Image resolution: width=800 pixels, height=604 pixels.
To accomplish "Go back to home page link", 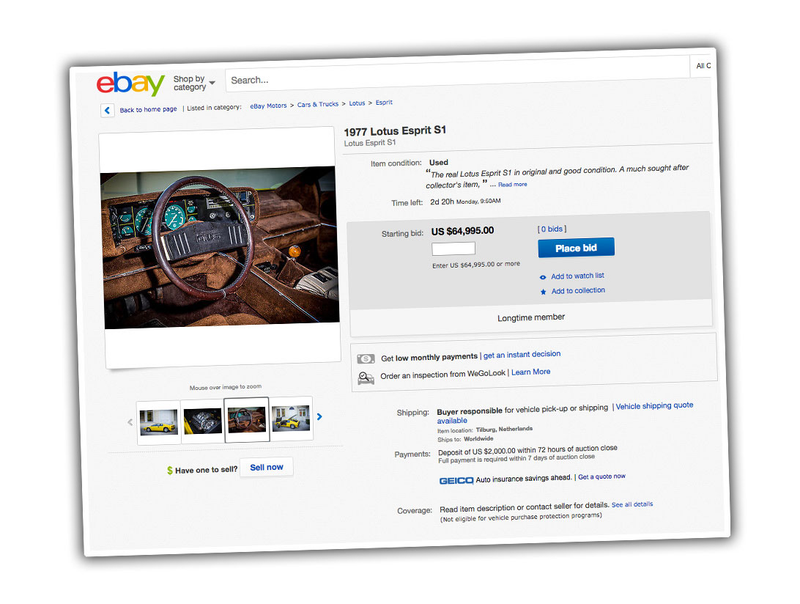I will (x=148, y=109).
